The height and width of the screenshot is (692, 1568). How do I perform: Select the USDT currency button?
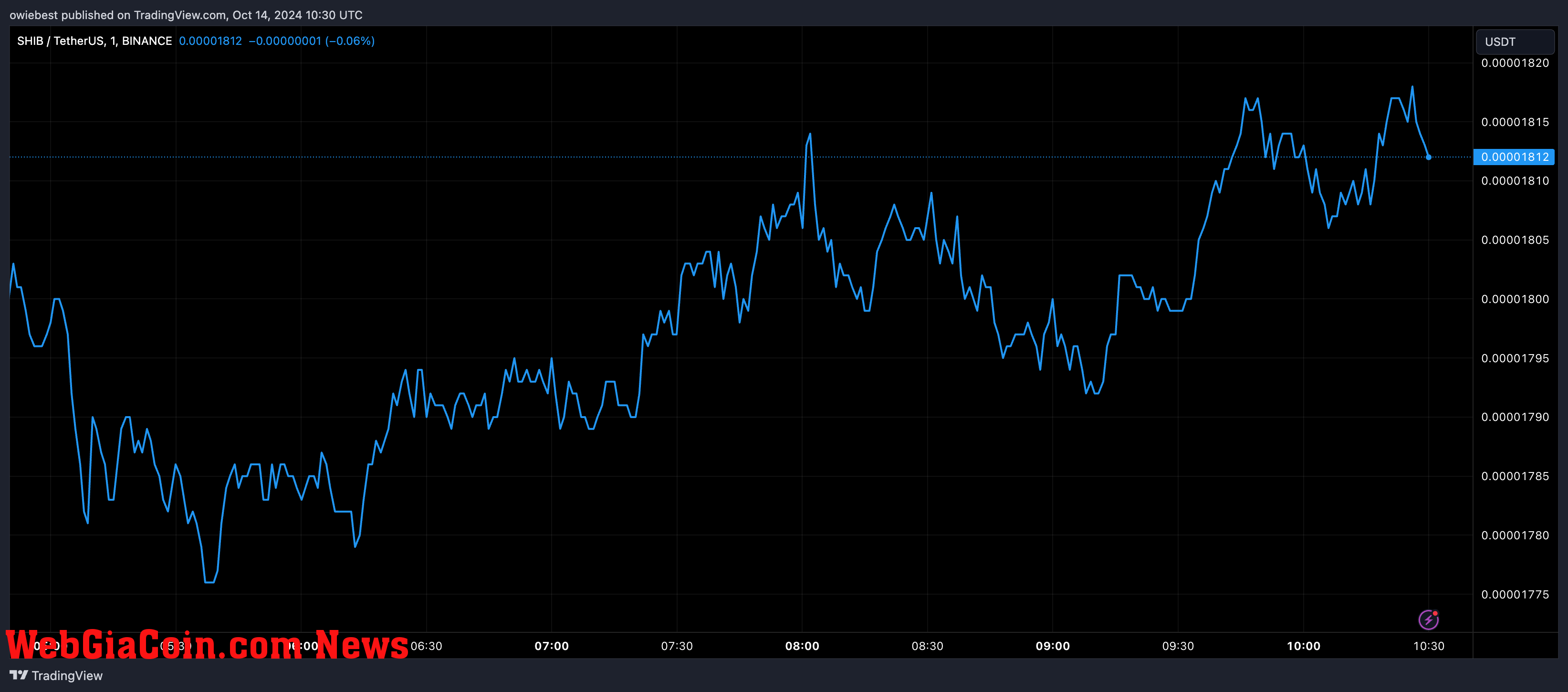(1515, 42)
